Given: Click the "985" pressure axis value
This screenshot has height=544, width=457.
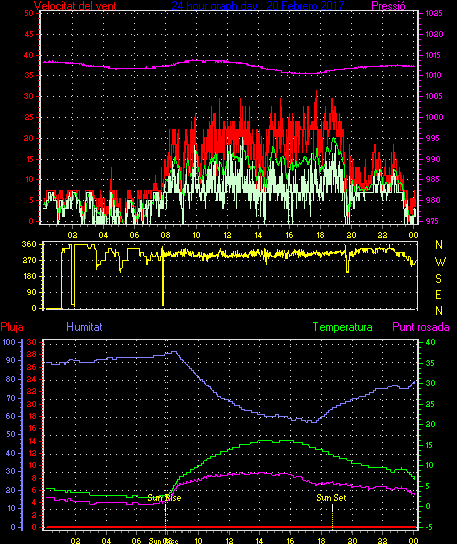Looking at the screenshot, I should 432,179.
